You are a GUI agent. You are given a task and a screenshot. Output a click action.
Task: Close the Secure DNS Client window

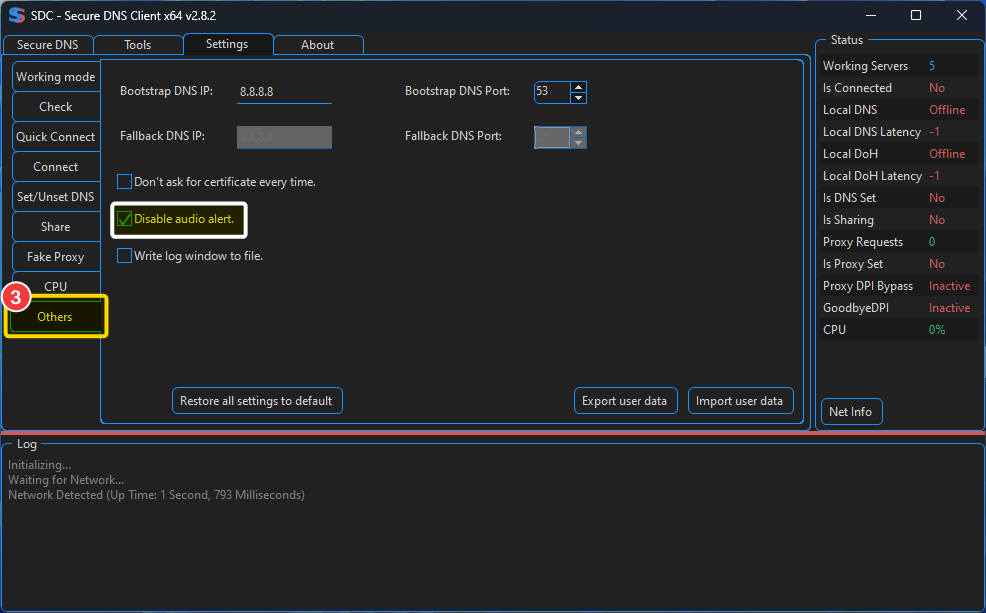coord(962,15)
